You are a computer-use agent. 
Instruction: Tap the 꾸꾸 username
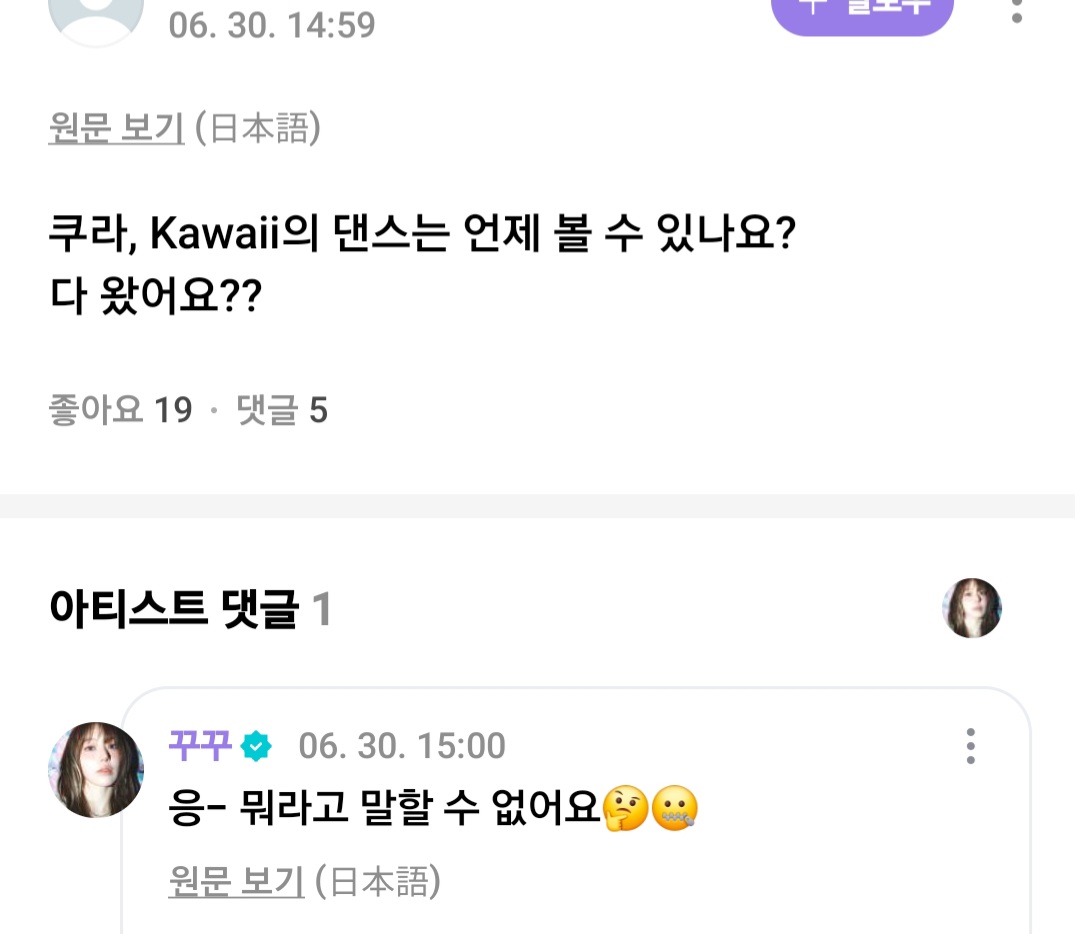tap(200, 746)
